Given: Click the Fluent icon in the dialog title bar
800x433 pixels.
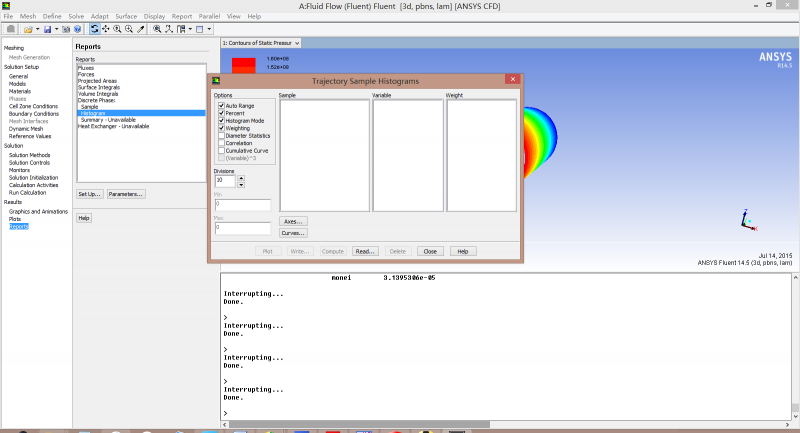Looking at the screenshot, I should click(216, 81).
